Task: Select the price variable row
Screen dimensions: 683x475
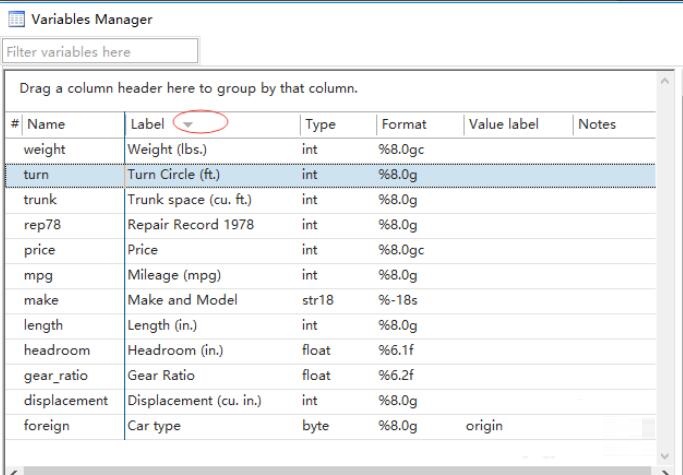Action: click(40, 250)
